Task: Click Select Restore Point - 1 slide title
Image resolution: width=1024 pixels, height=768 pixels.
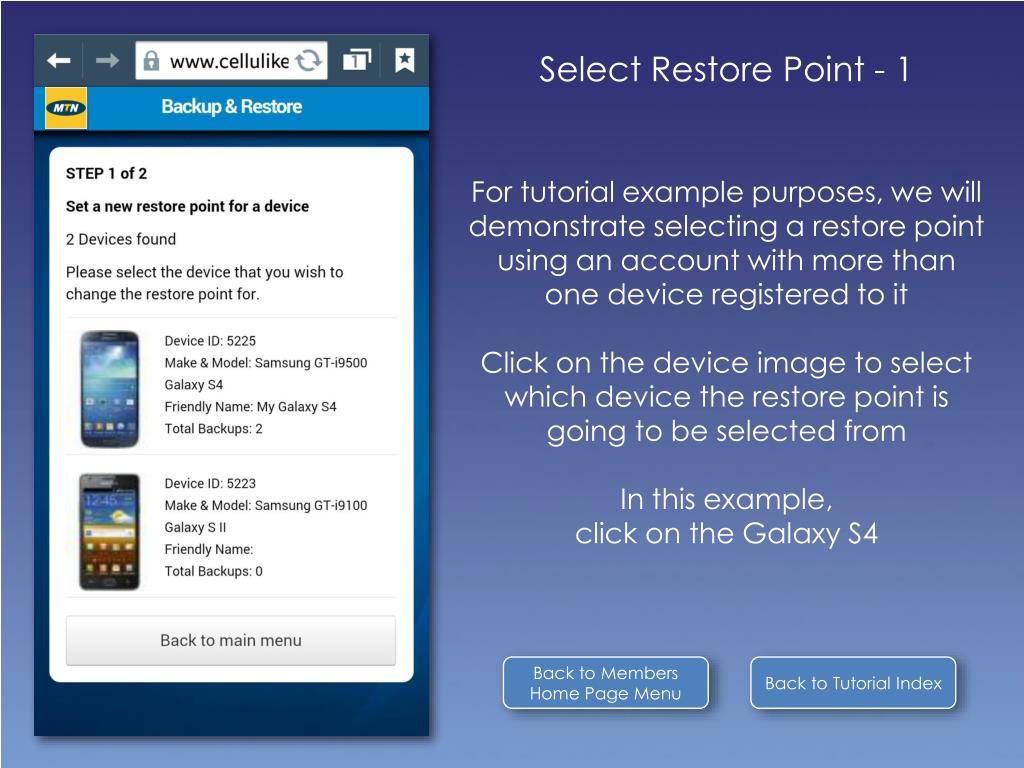Action: click(724, 69)
